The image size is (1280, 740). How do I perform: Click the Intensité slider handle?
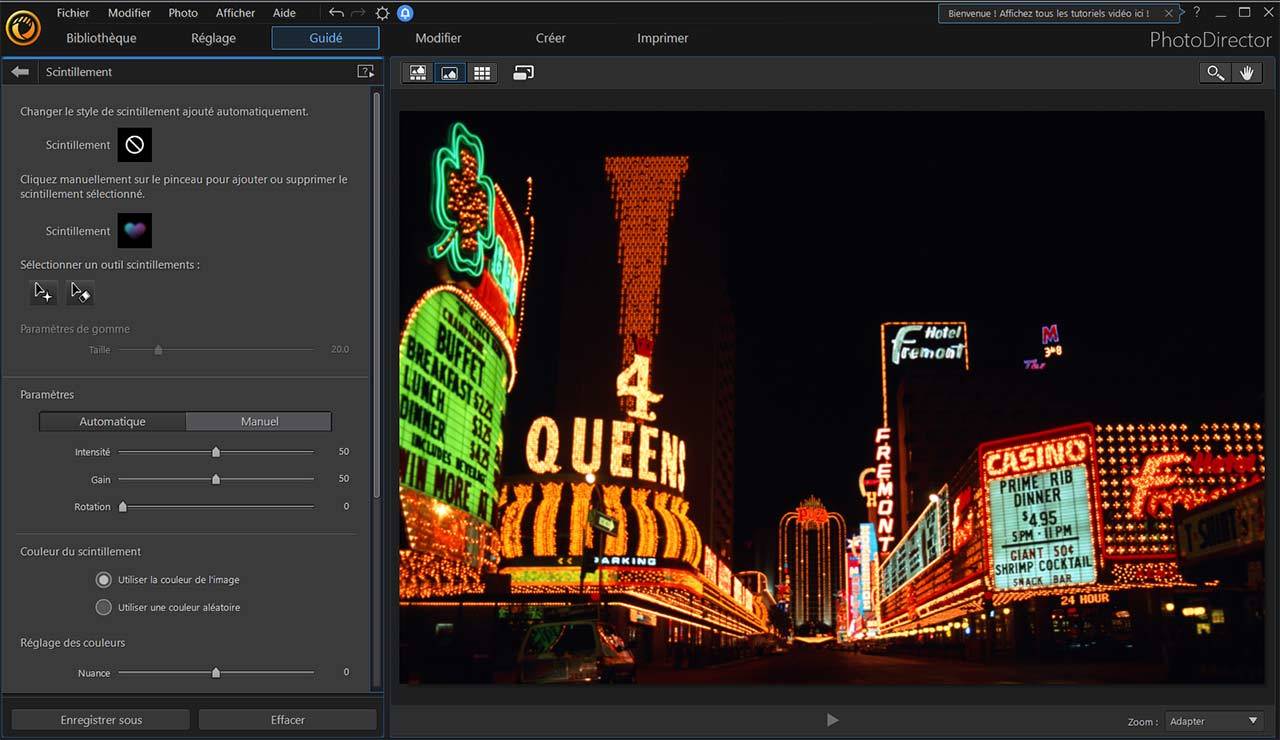coord(216,452)
